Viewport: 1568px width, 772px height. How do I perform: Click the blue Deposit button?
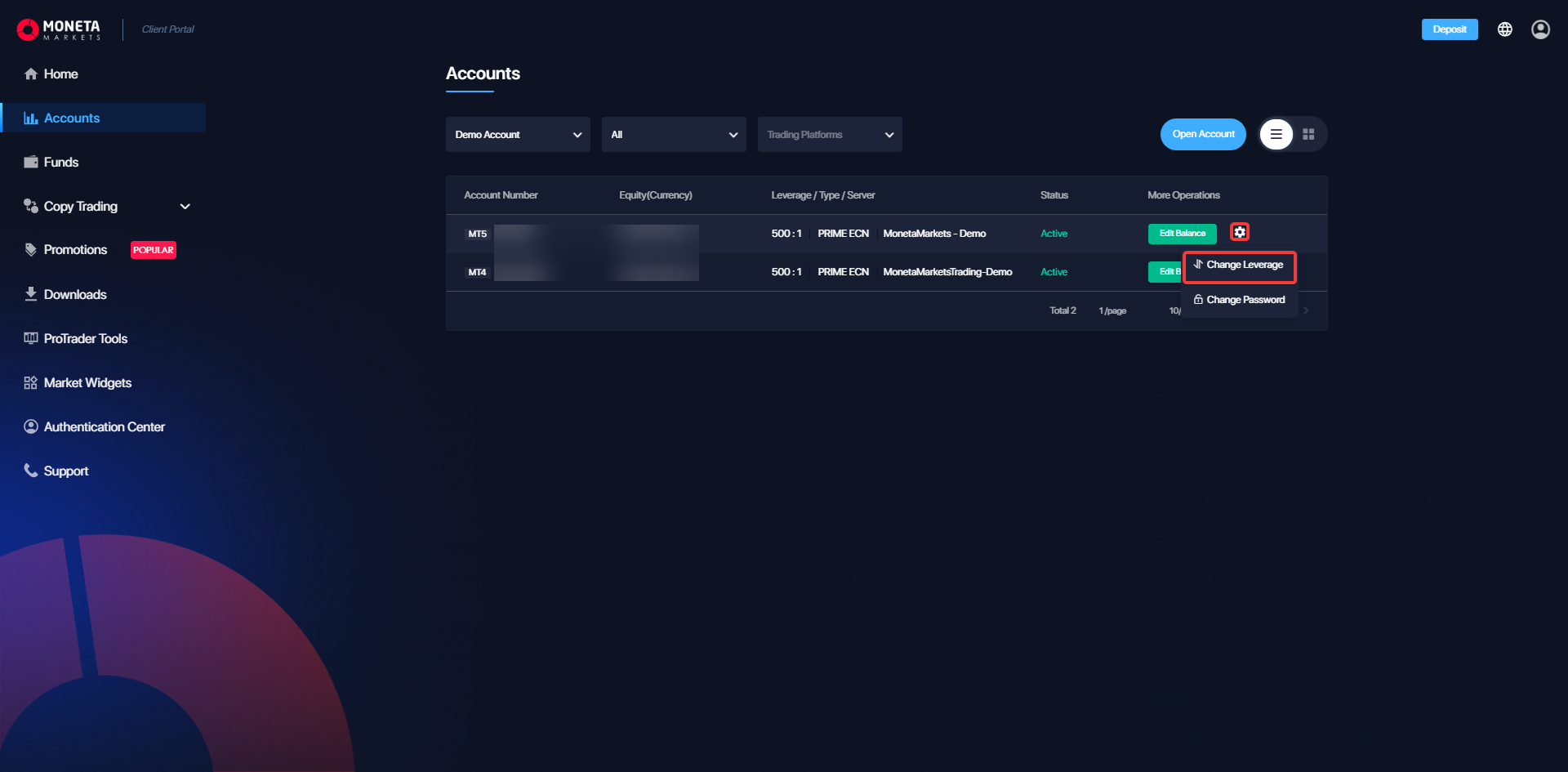click(x=1450, y=29)
